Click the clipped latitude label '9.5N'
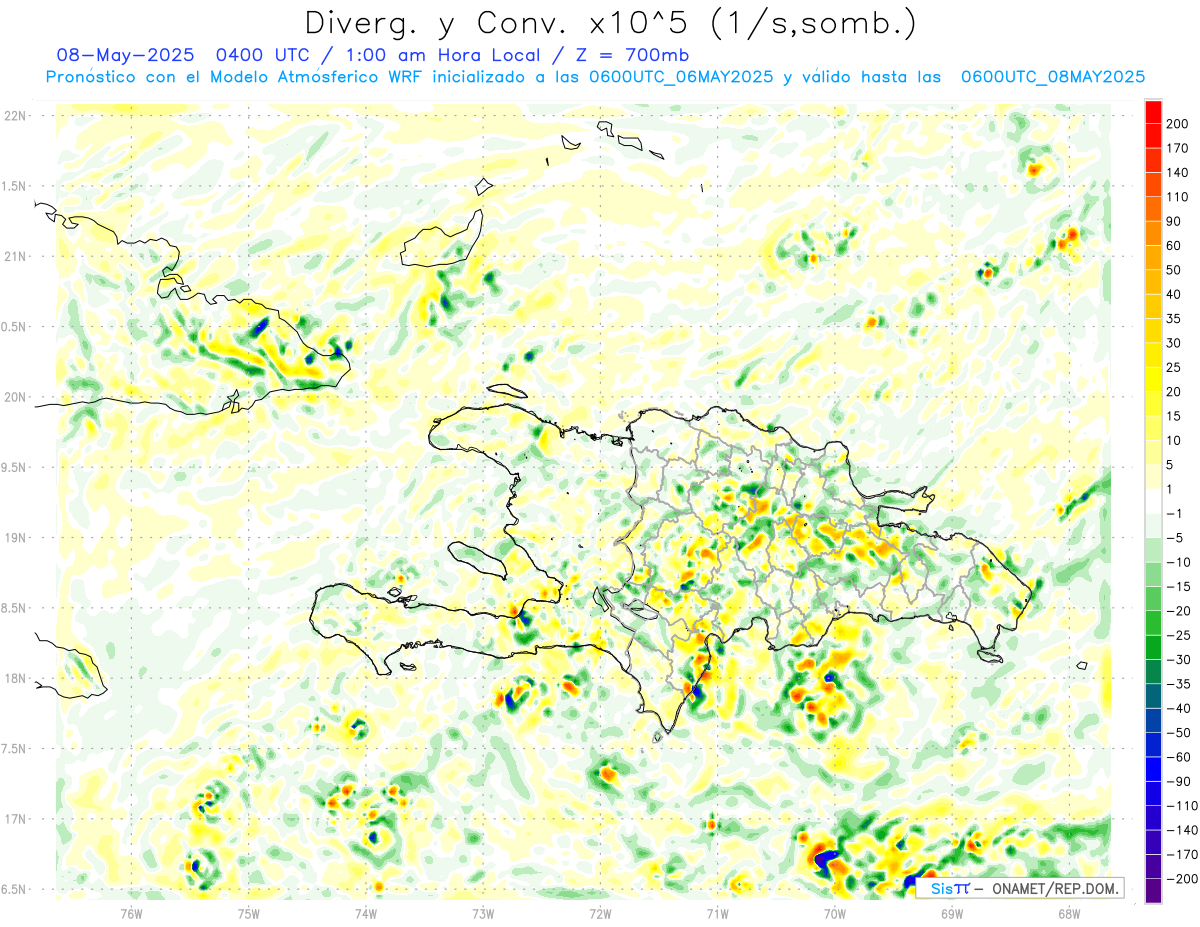The height and width of the screenshot is (927, 1200). (x=13, y=467)
